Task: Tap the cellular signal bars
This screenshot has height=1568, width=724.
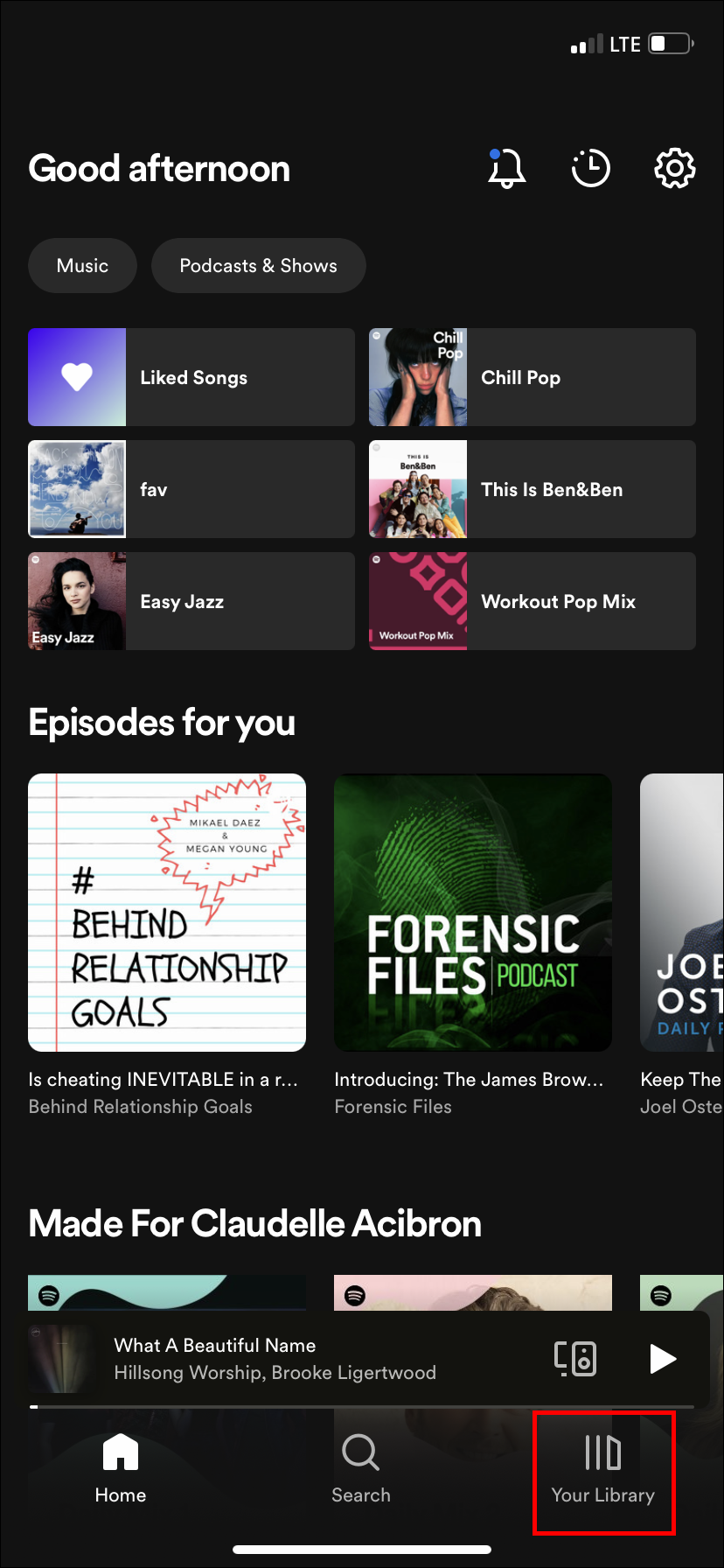Action: pos(587,44)
